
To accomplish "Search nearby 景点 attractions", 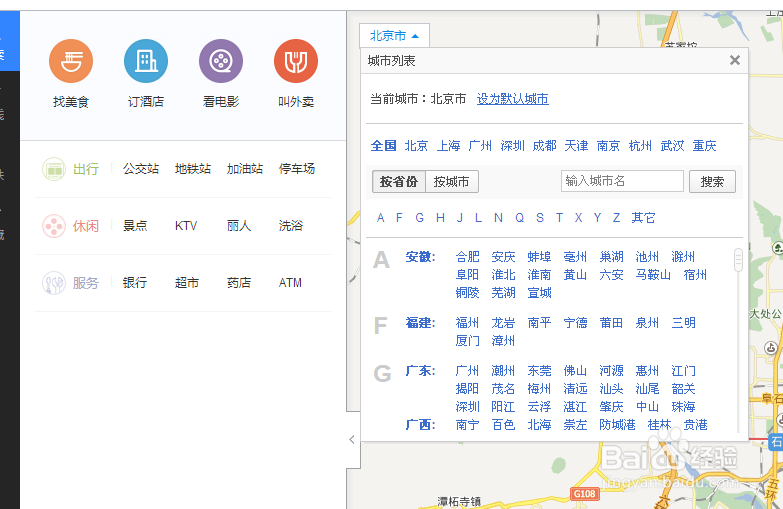I will point(135,226).
